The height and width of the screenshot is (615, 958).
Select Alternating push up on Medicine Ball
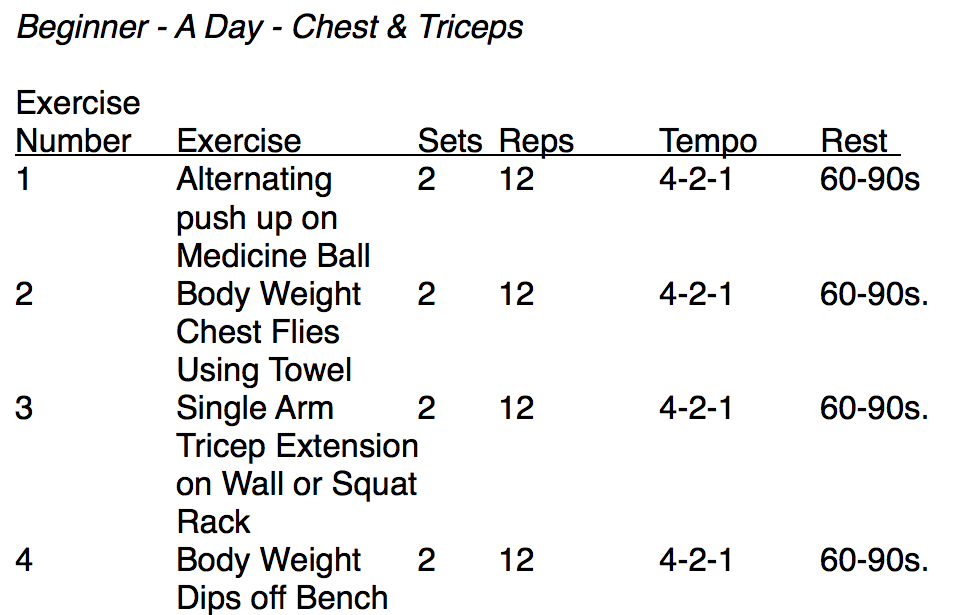[273, 217]
